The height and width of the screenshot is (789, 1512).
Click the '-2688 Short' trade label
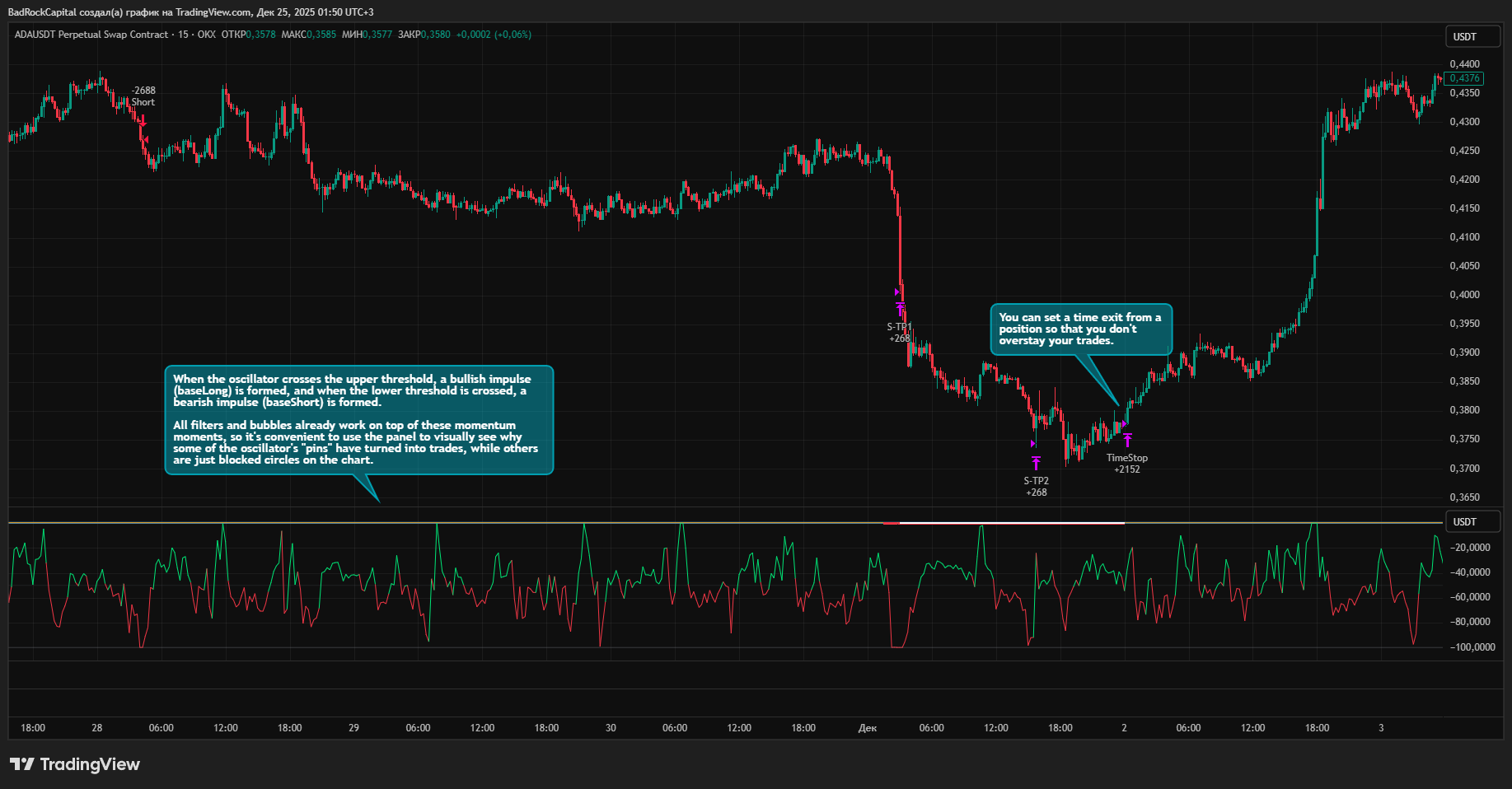click(x=143, y=96)
